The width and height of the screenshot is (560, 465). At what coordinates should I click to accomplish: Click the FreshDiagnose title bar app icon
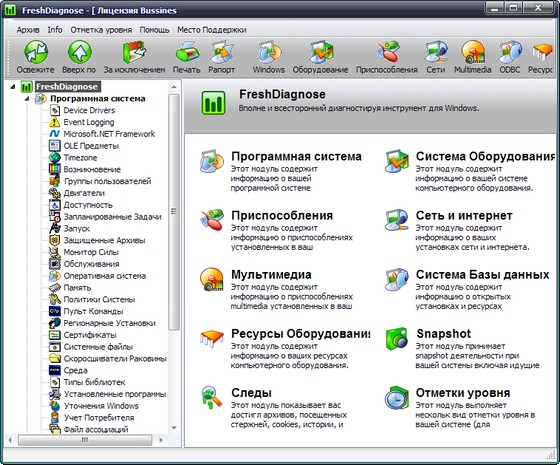pos(10,10)
